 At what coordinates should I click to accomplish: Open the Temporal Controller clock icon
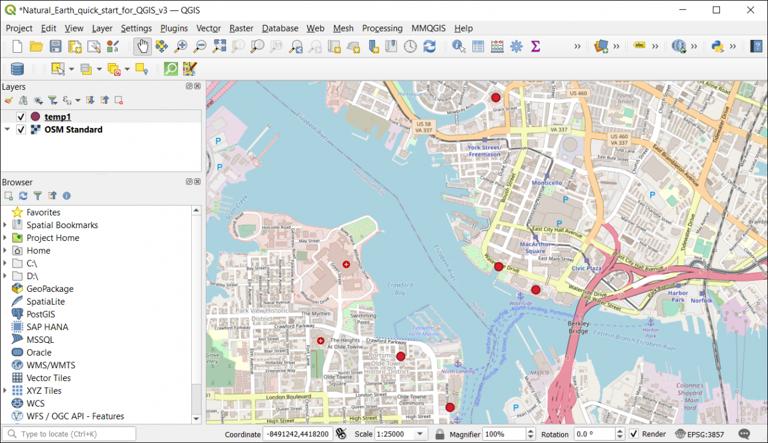pos(410,47)
